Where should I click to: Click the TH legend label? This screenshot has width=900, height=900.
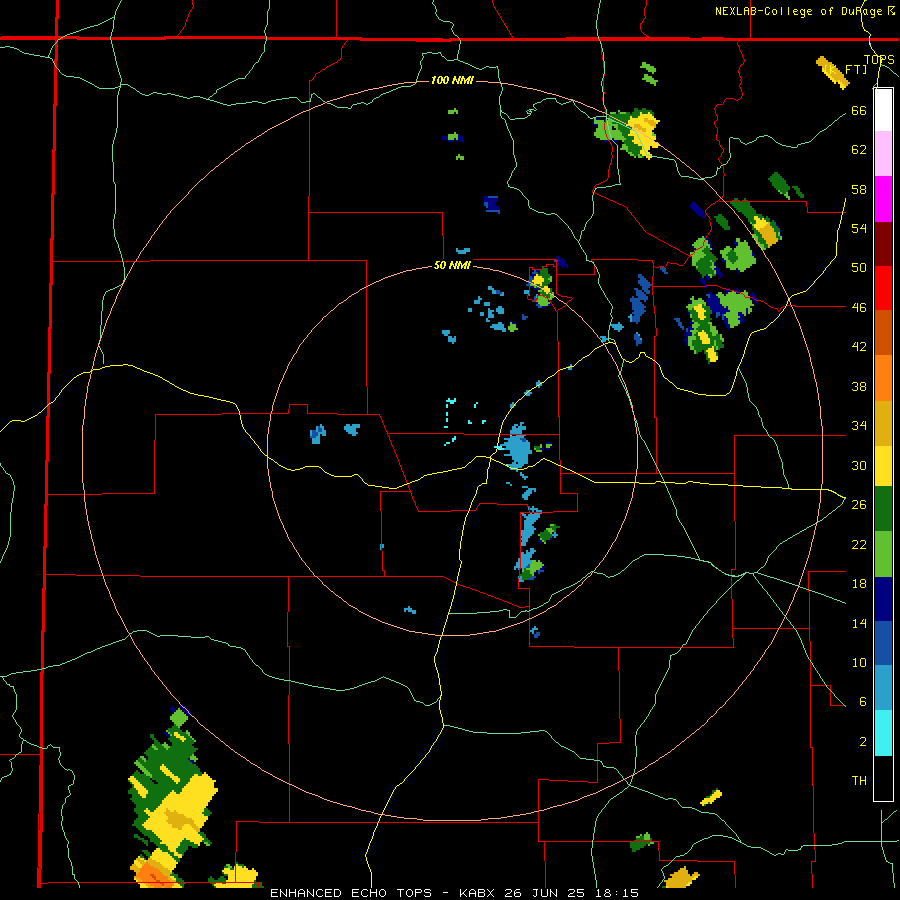coord(859,780)
